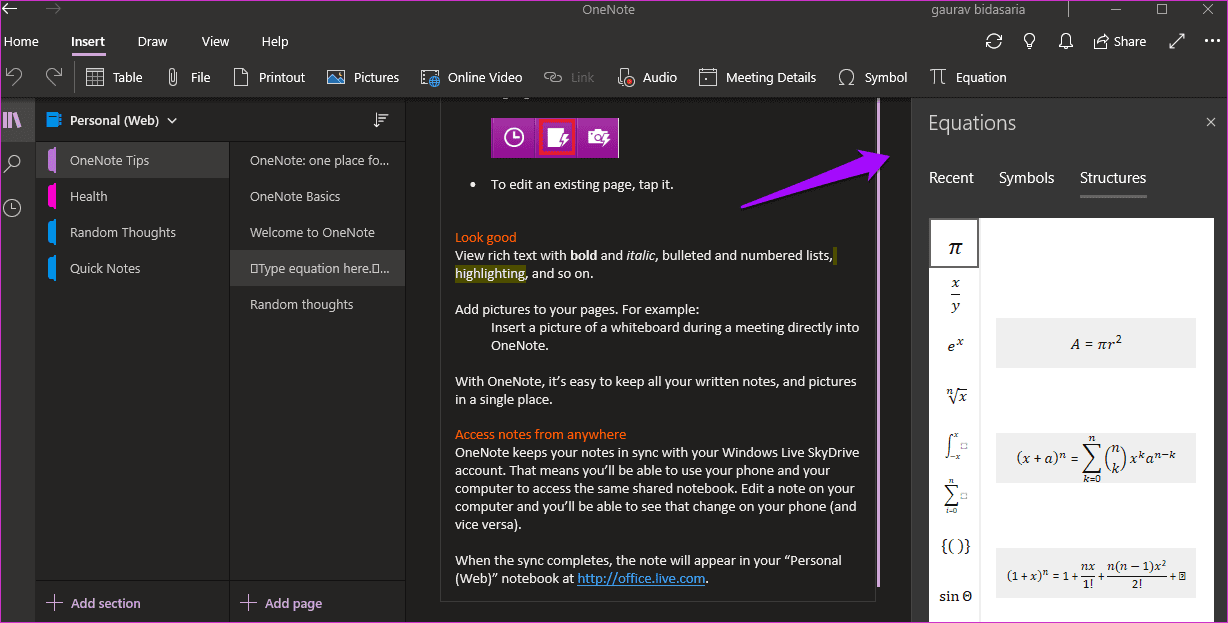The image size is (1228, 623).
Task: Select the OneNote Tips section
Action: coord(132,160)
